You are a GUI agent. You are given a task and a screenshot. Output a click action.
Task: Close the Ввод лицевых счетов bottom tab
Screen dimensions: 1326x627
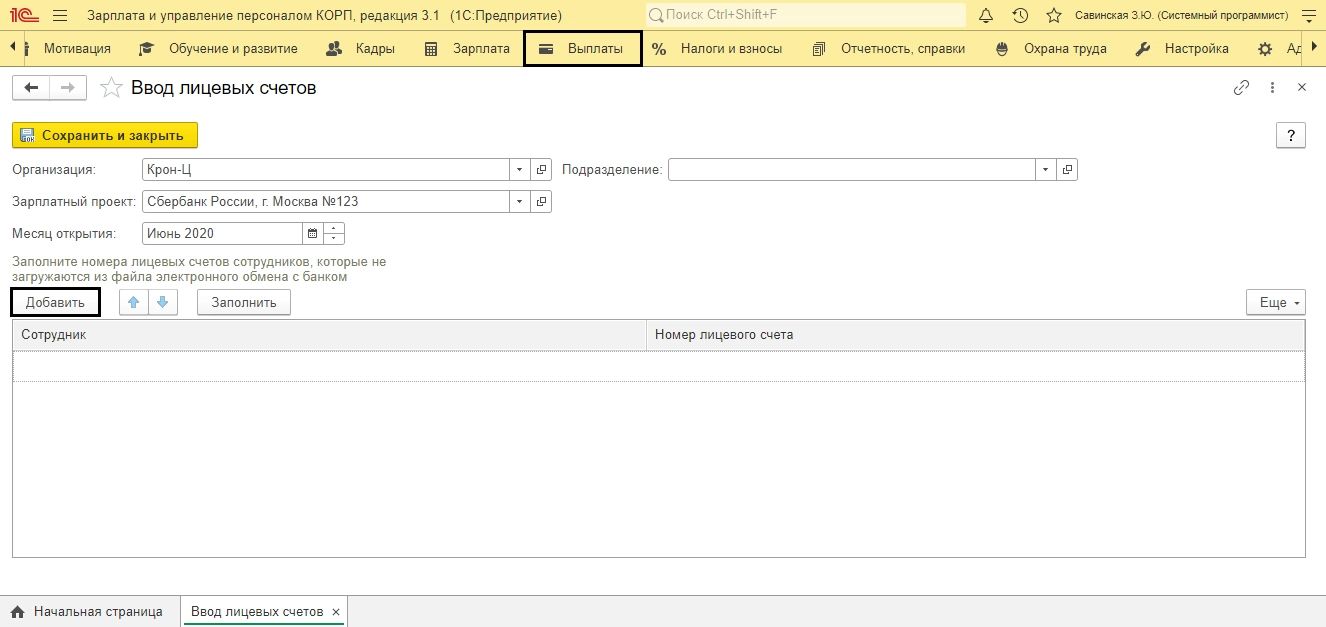[336, 612]
